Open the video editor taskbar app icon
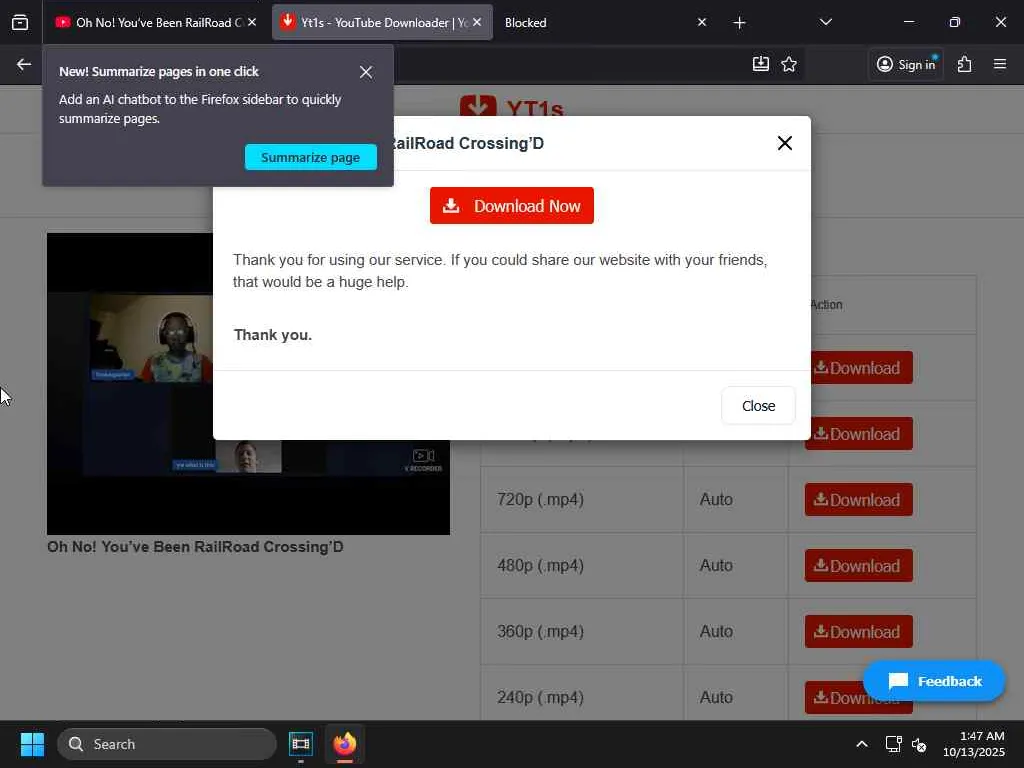 tap(300, 744)
